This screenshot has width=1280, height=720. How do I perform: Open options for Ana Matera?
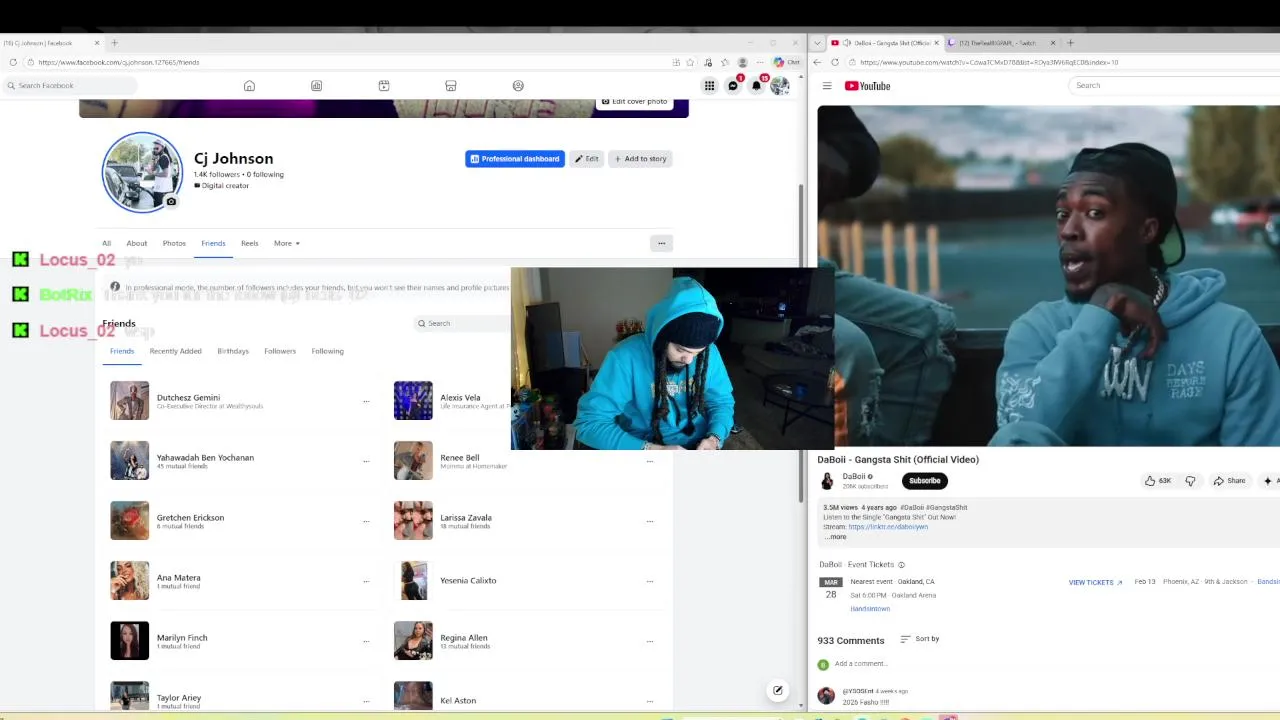366,581
